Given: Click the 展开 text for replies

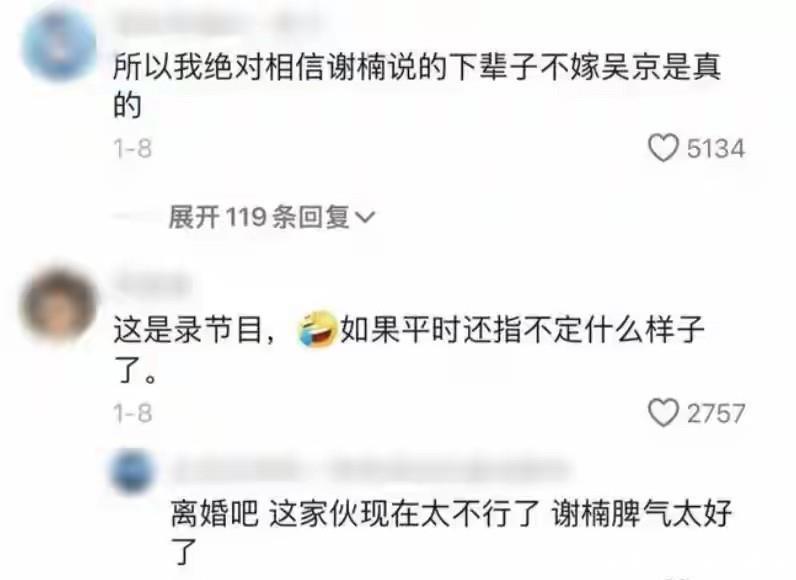Looking at the screenshot, I should coord(194,217).
